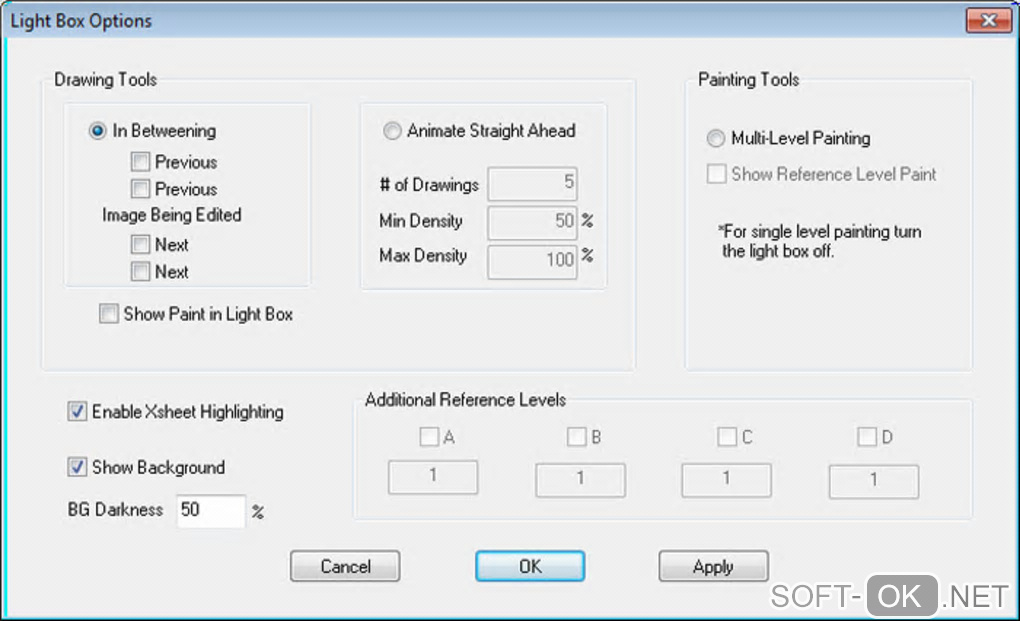Enable the second Next checkbox

(140, 272)
